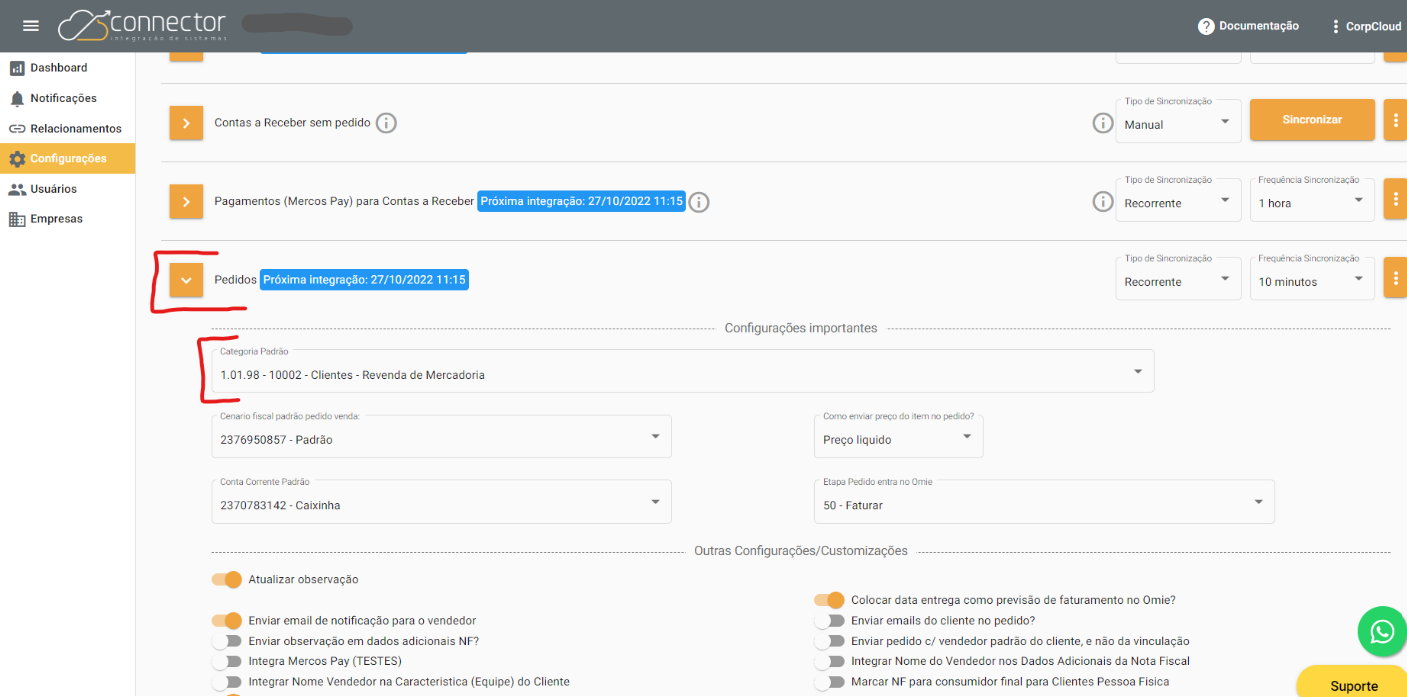Expand Pagamentos (Mercos Pay) row
Viewport: 1407px width, 697px height.
click(186, 201)
